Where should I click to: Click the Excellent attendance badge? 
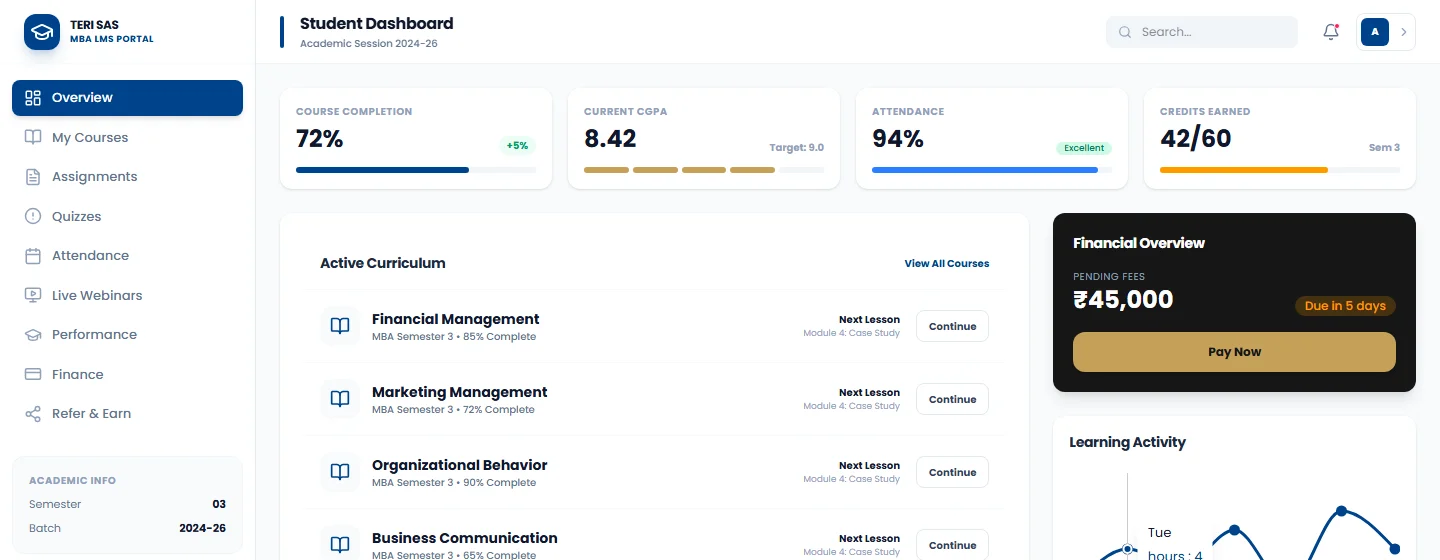pyautogui.click(x=1084, y=148)
